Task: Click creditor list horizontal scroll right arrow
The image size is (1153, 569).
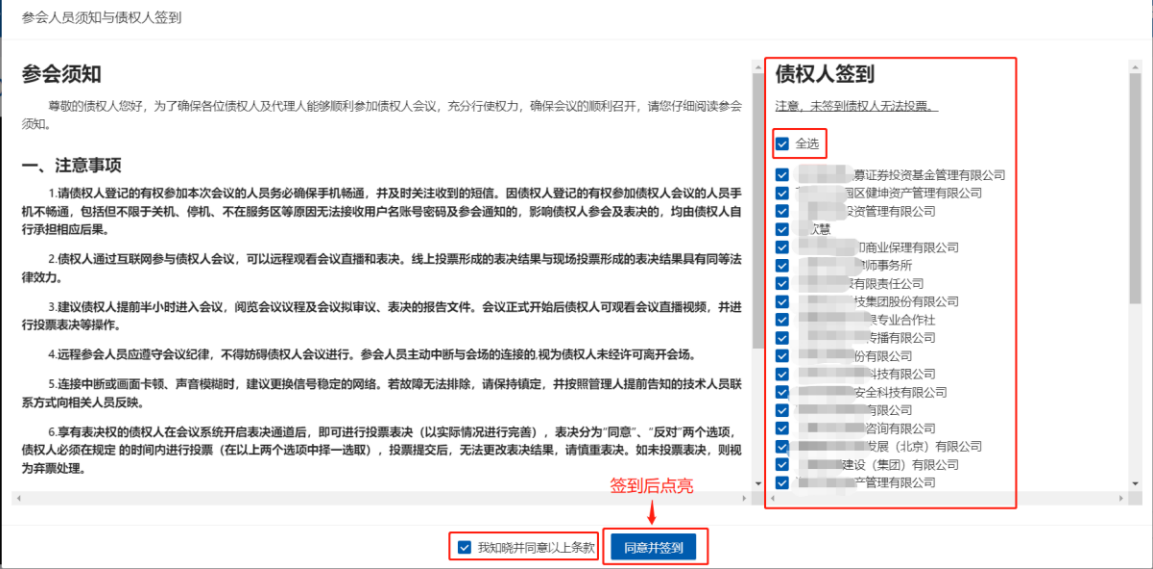Action: point(1119,497)
